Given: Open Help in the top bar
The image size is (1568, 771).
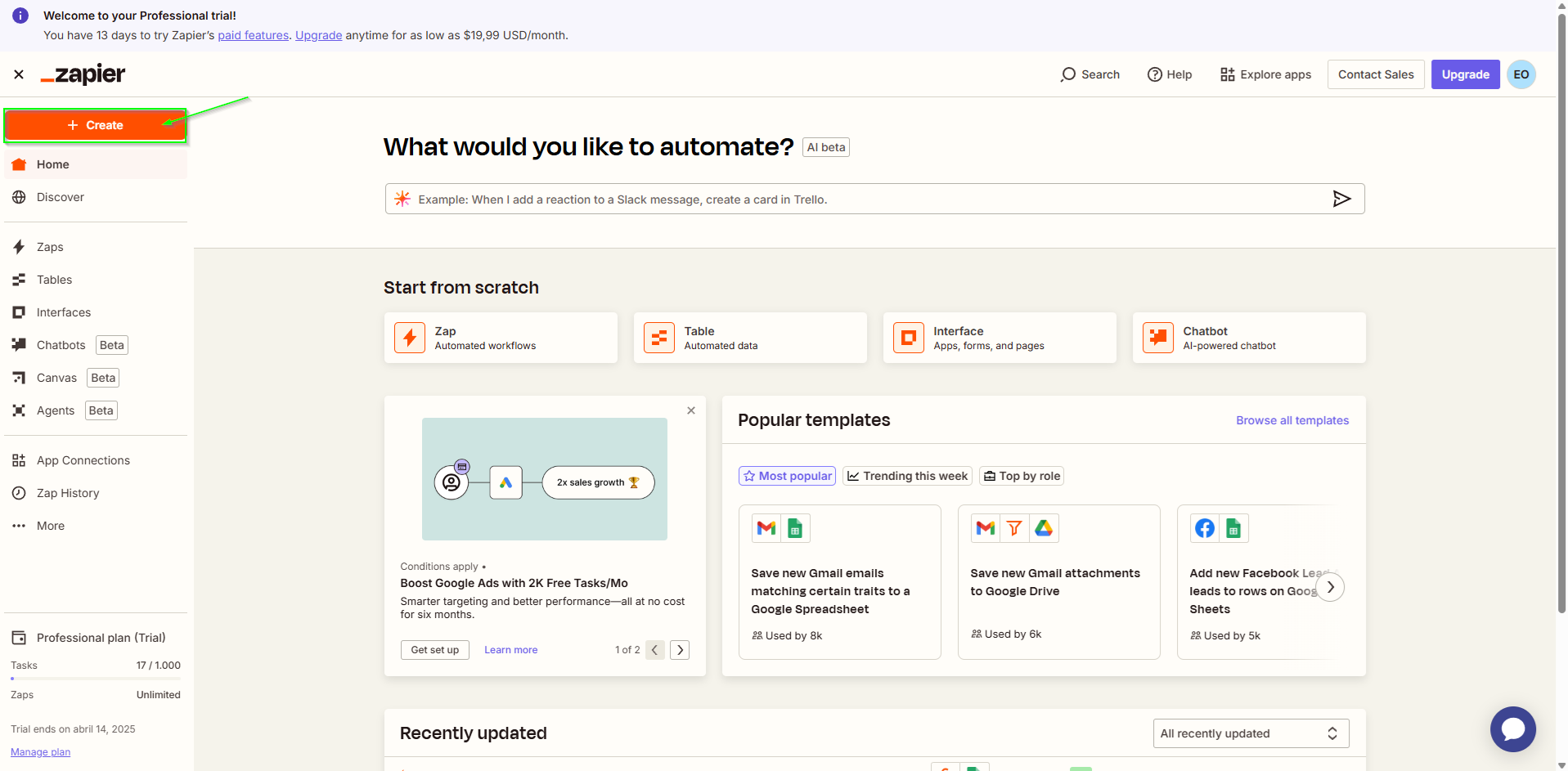Looking at the screenshot, I should pos(1170,74).
